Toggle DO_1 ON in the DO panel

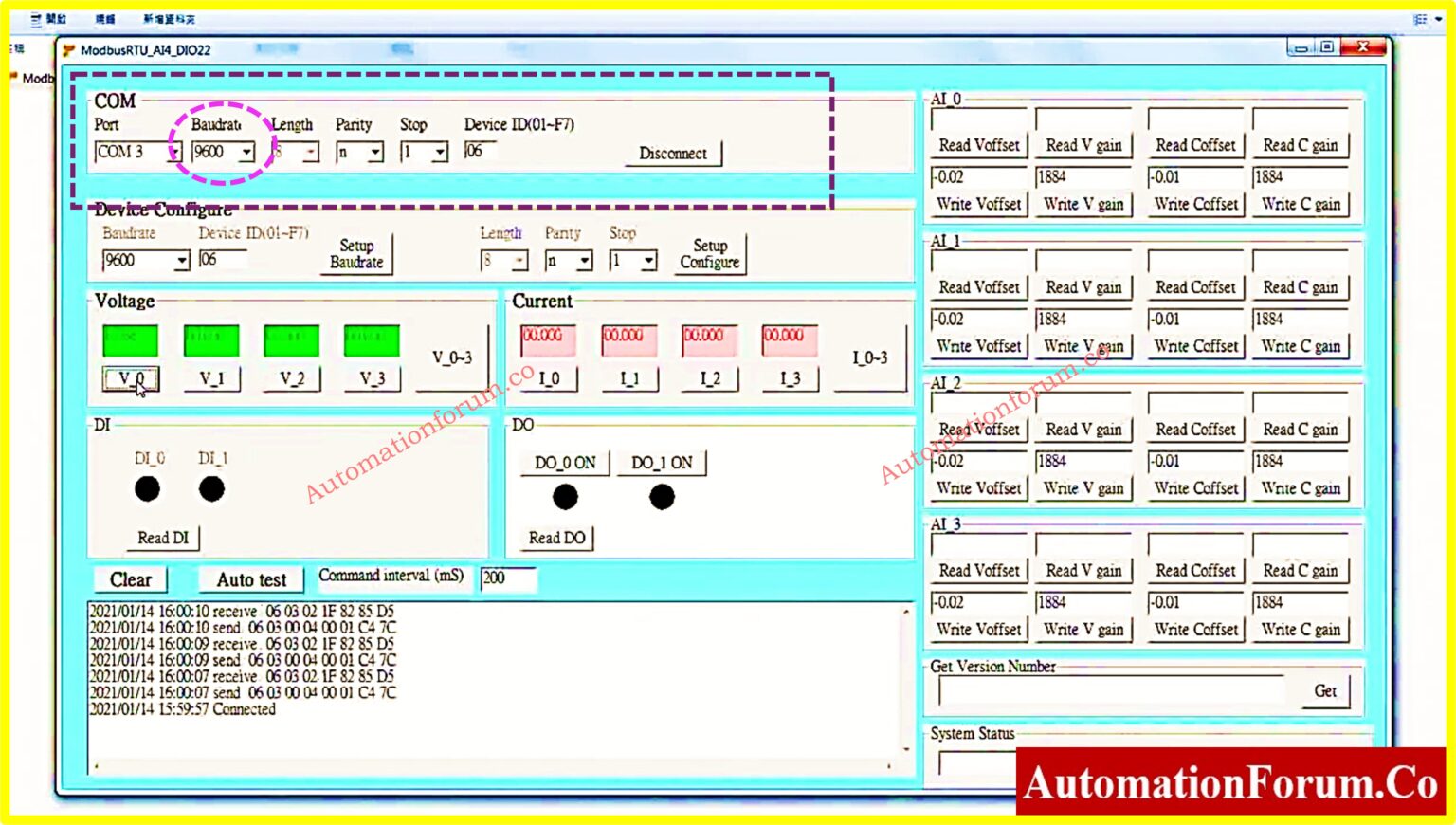pos(662,462)
